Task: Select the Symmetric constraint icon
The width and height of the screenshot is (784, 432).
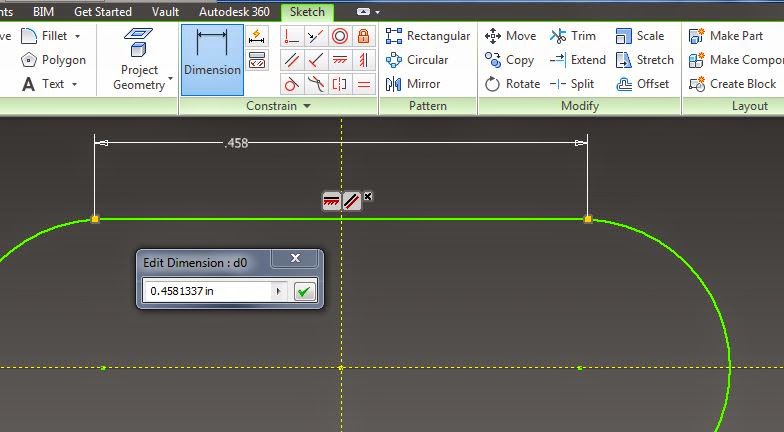Action: pyautogui.click(x=340, y=84)
